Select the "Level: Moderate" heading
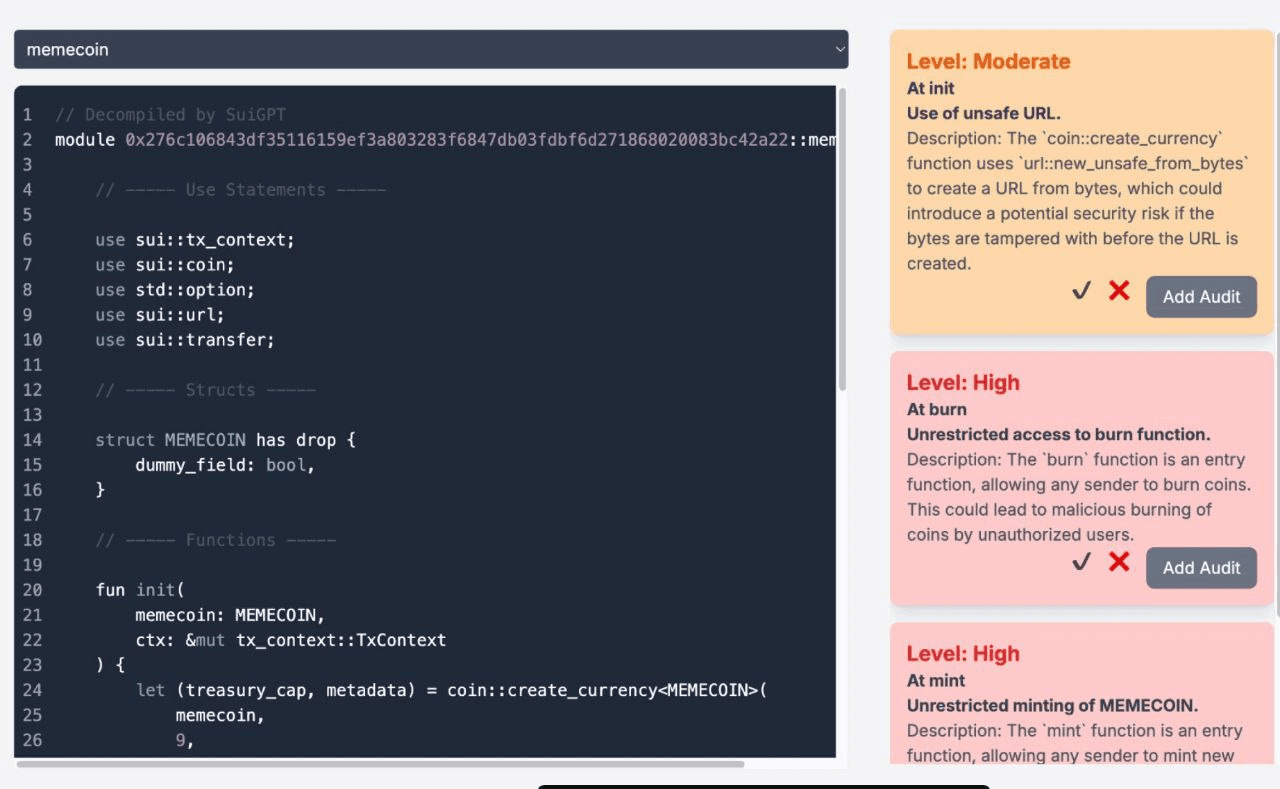This screenshot has width=1280, height=789. (x=988, y=61)
